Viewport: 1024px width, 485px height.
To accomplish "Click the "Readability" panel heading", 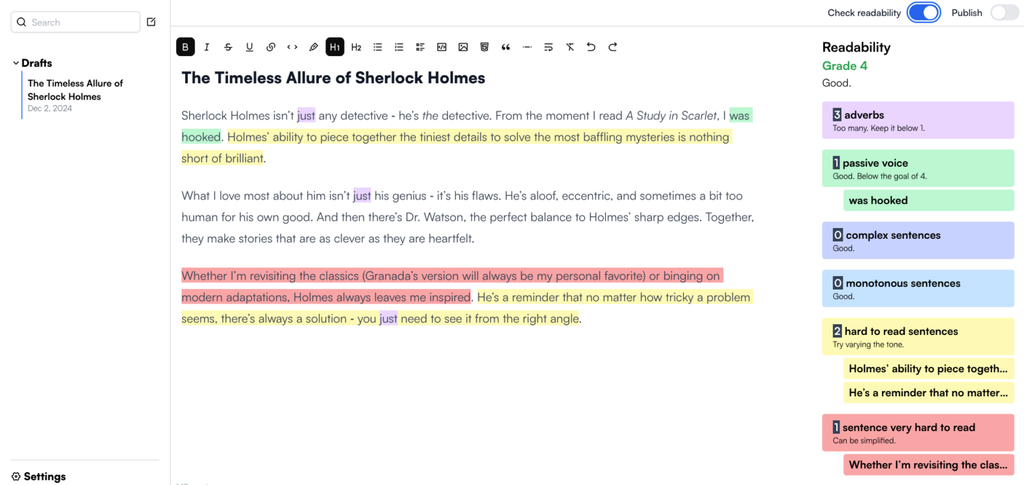I will pyautogui.click(x=856, y=47).
